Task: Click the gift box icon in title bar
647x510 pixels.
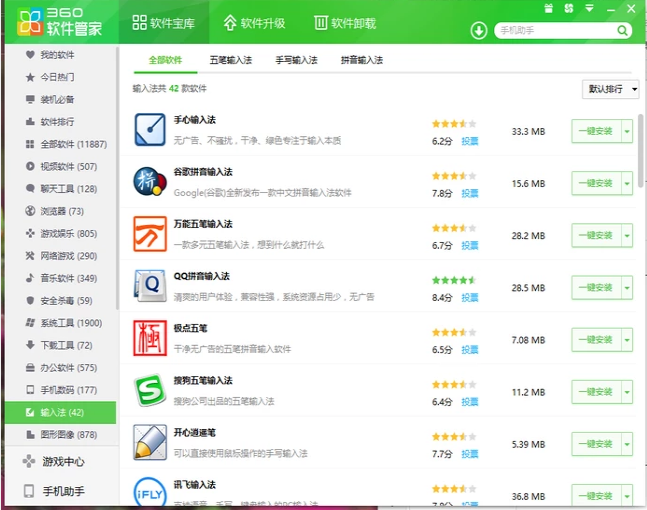Action: point(547,8)
